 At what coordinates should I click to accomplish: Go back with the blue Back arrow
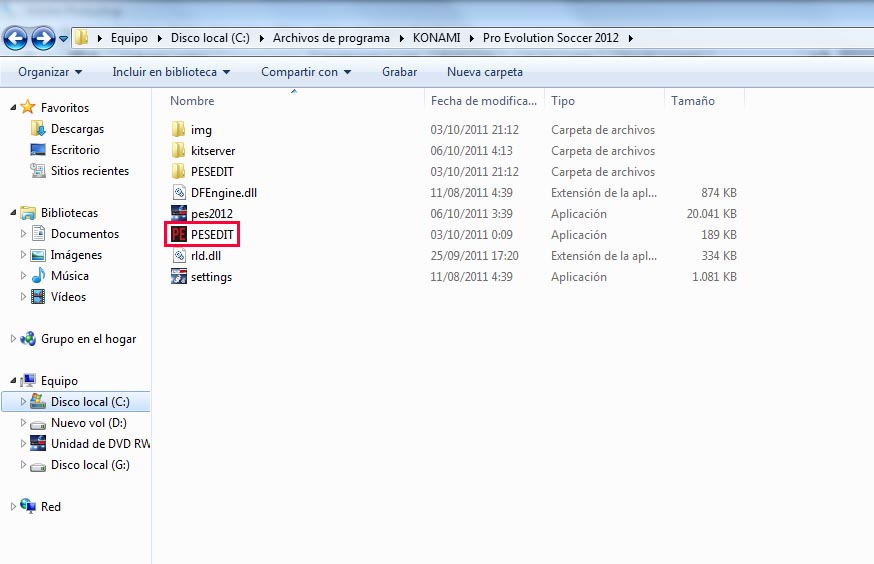click(x=15, y=38)
